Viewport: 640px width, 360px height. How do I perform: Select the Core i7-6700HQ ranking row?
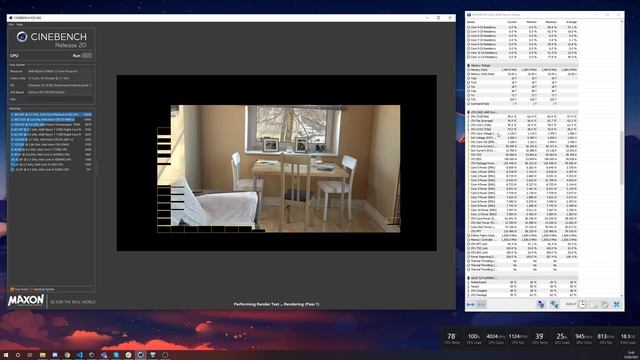click(x=51, y=155)
